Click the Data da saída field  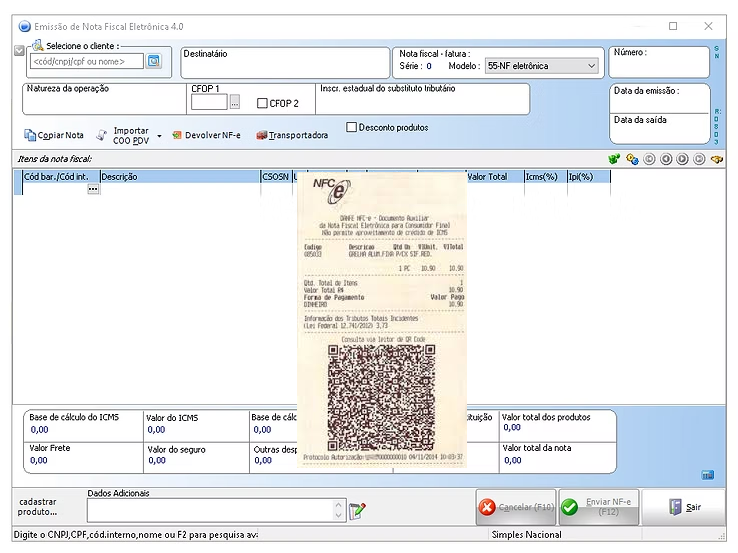click(659, 128)
